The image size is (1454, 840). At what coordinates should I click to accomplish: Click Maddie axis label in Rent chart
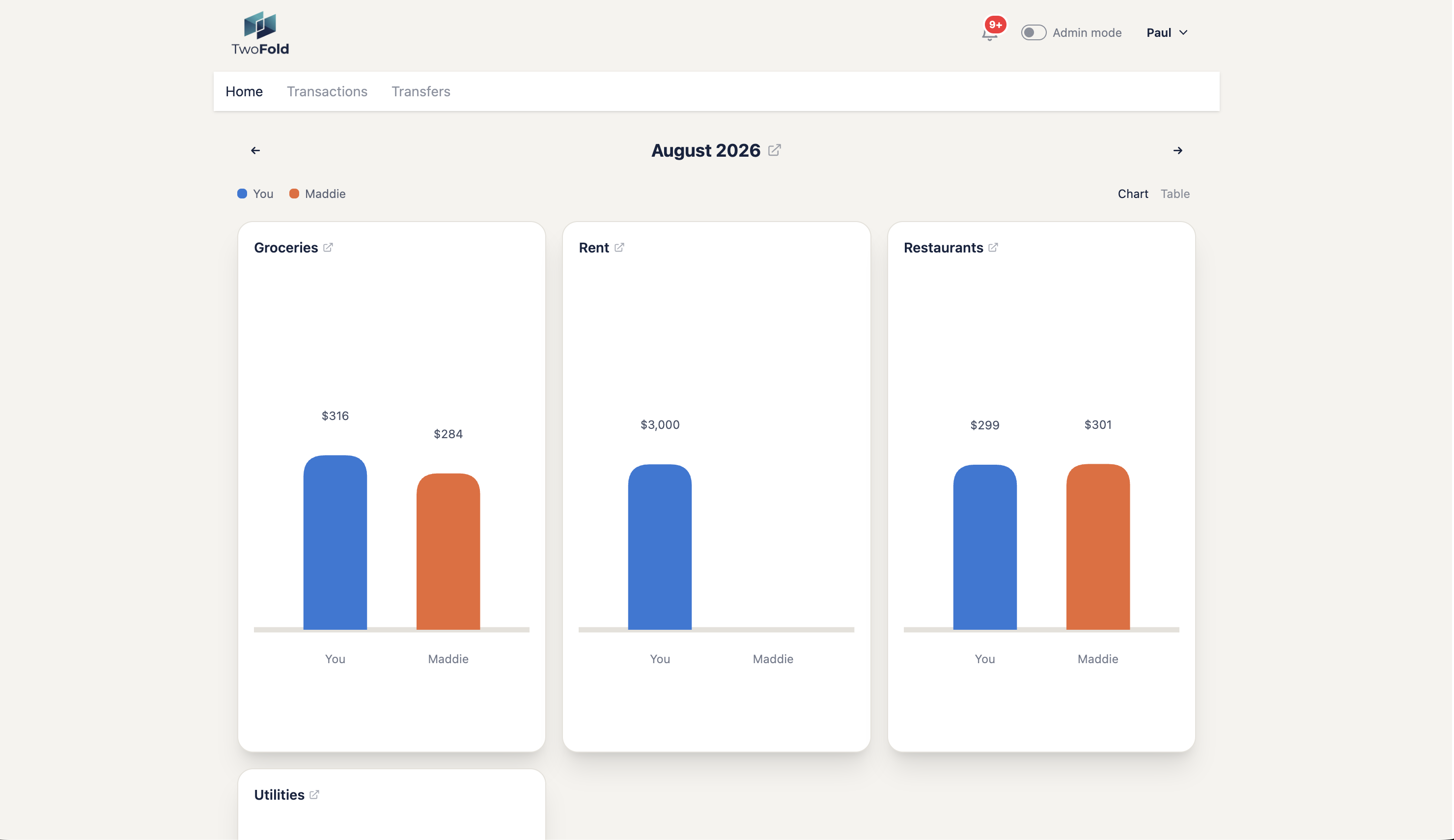pos(773,659)
